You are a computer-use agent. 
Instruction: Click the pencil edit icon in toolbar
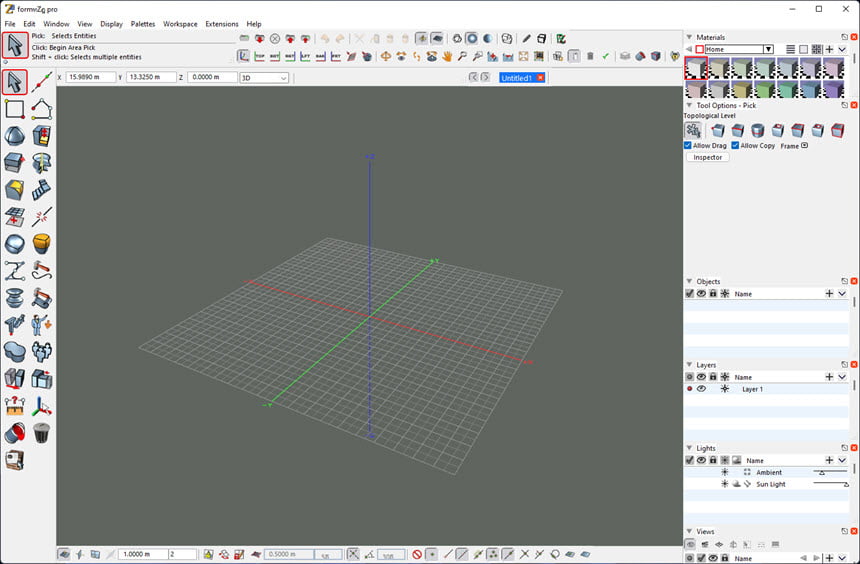(x=526, y=38)
